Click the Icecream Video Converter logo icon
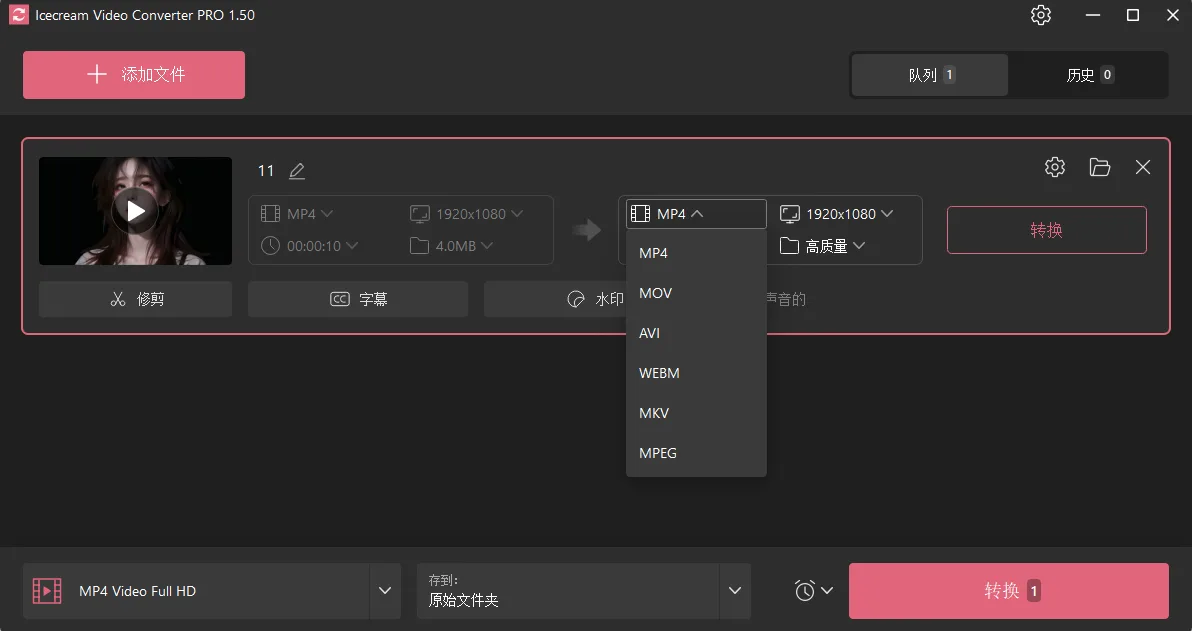The height and width of the screenshot is (631, 1192). [x=18, y=15]
